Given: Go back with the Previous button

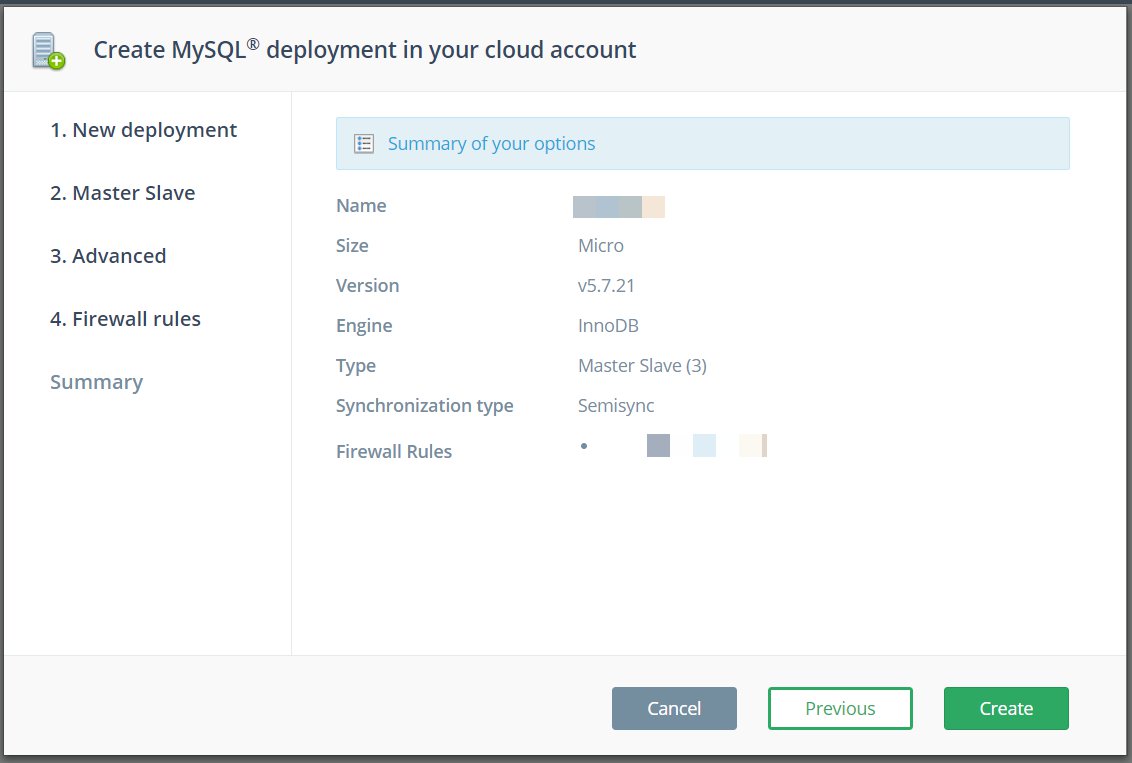Looking at the screenshot, I should point(840,708).
